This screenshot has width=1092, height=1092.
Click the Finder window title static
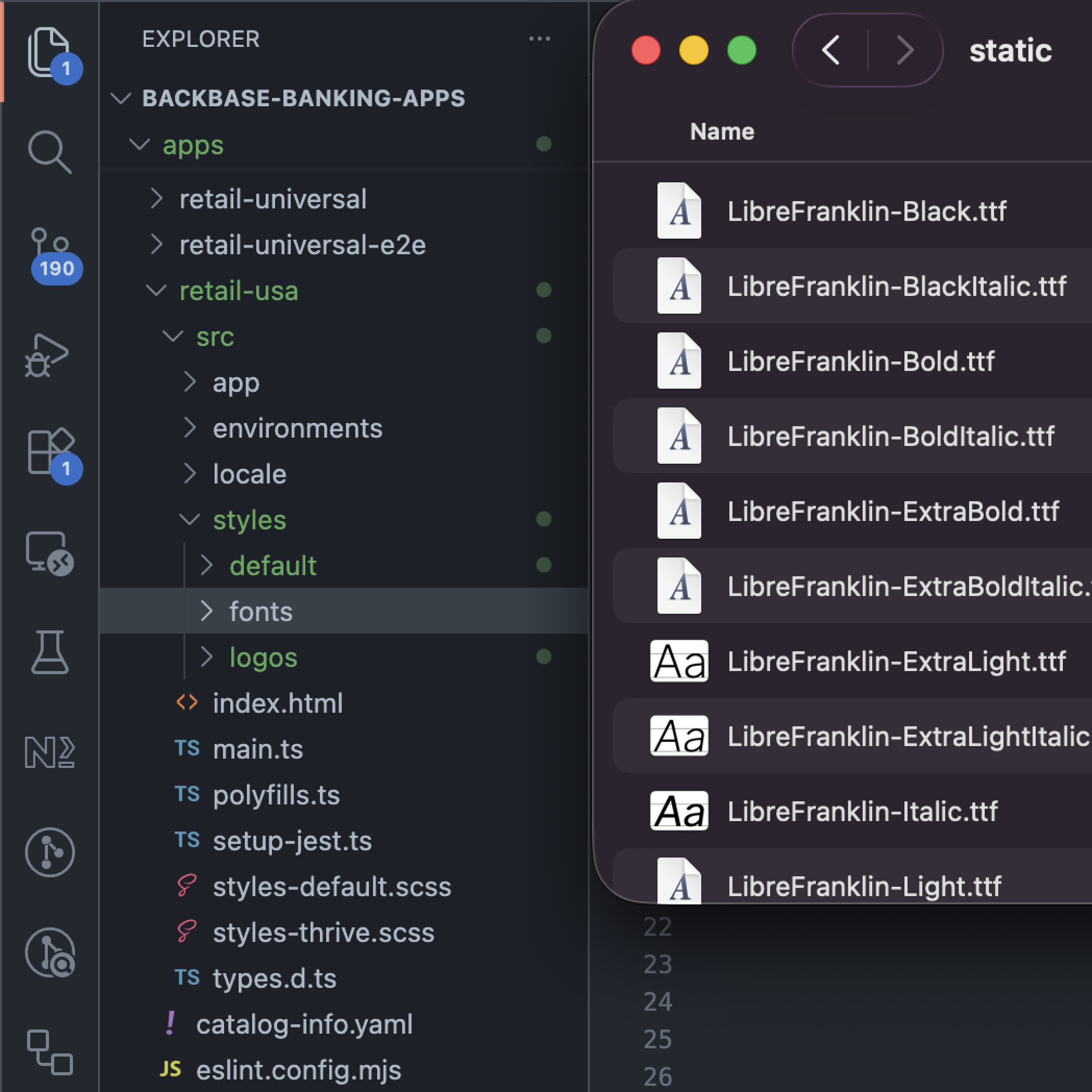pos(1011,51)
